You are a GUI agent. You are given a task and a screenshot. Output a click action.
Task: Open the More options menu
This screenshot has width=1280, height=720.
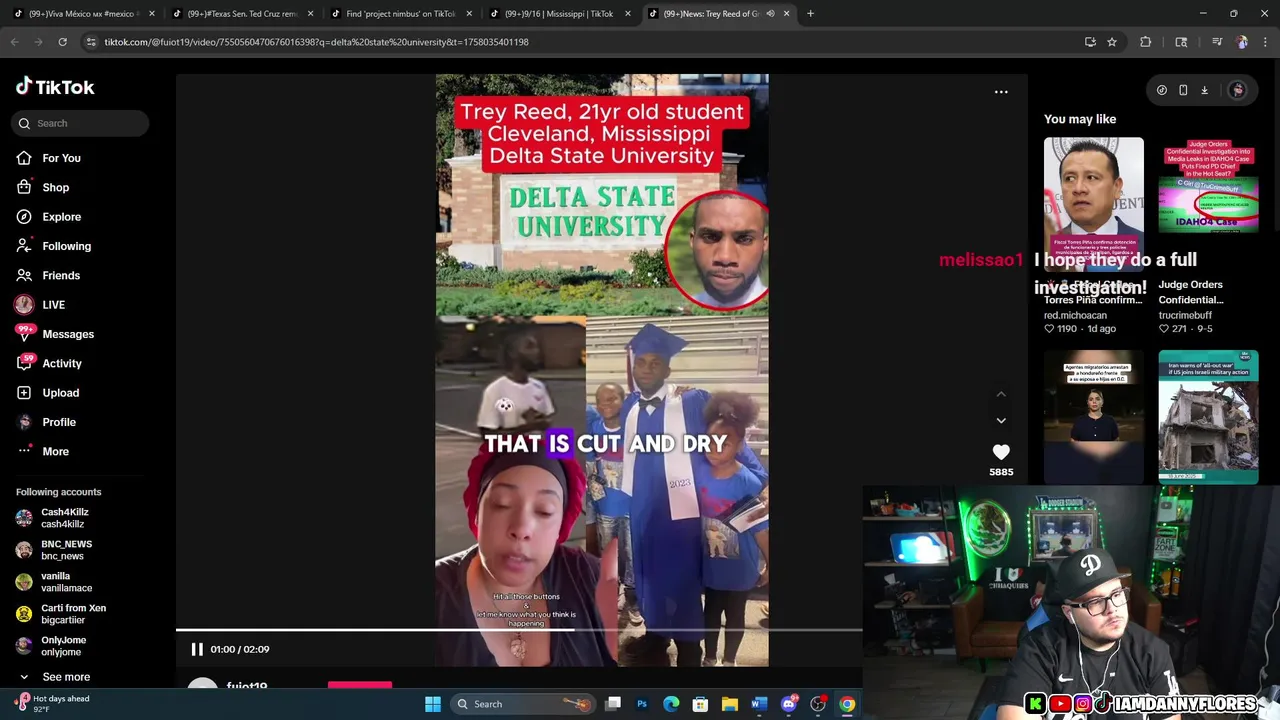(x=55, y=451)
